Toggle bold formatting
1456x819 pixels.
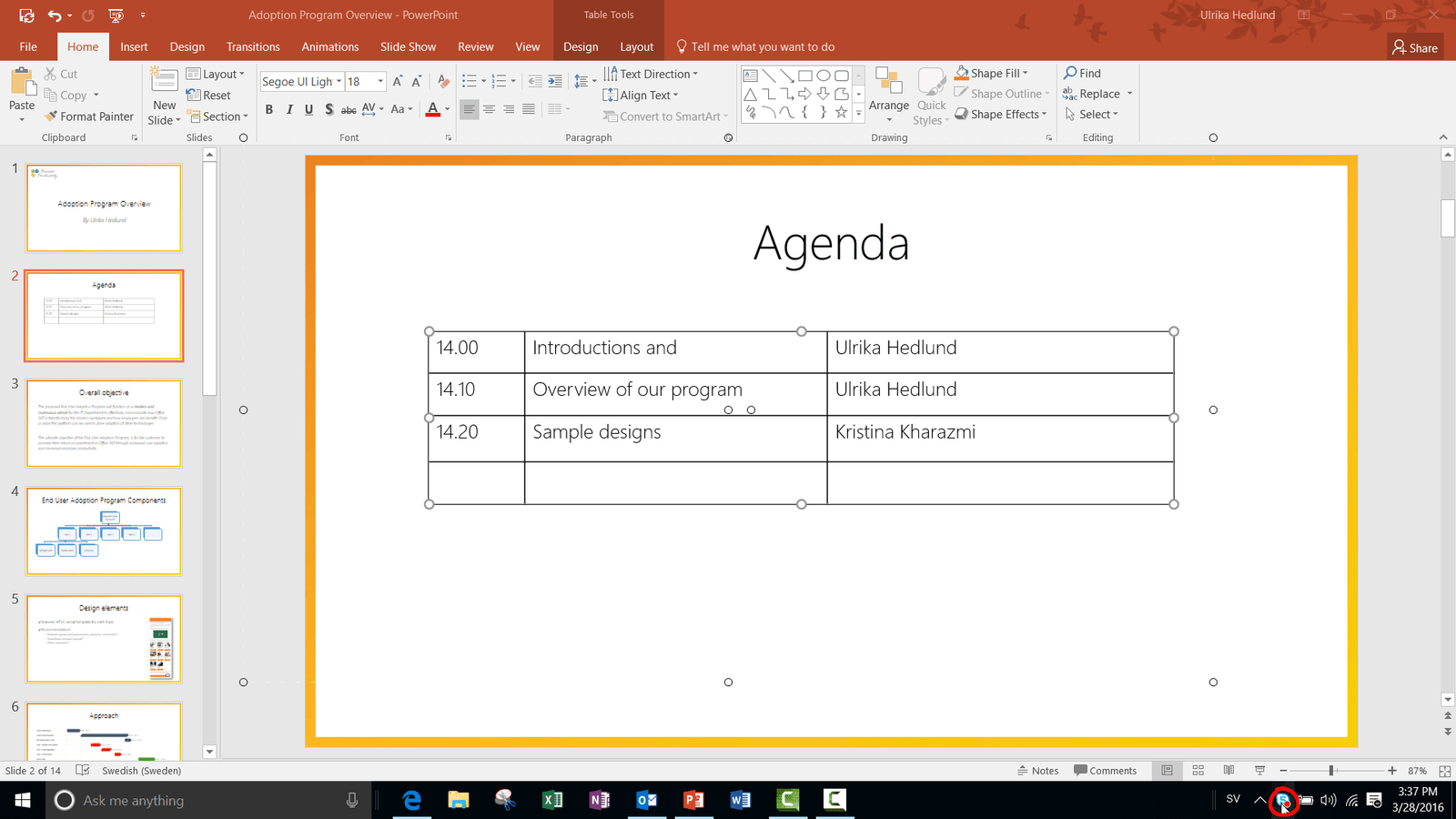click(x=269, y=109)
